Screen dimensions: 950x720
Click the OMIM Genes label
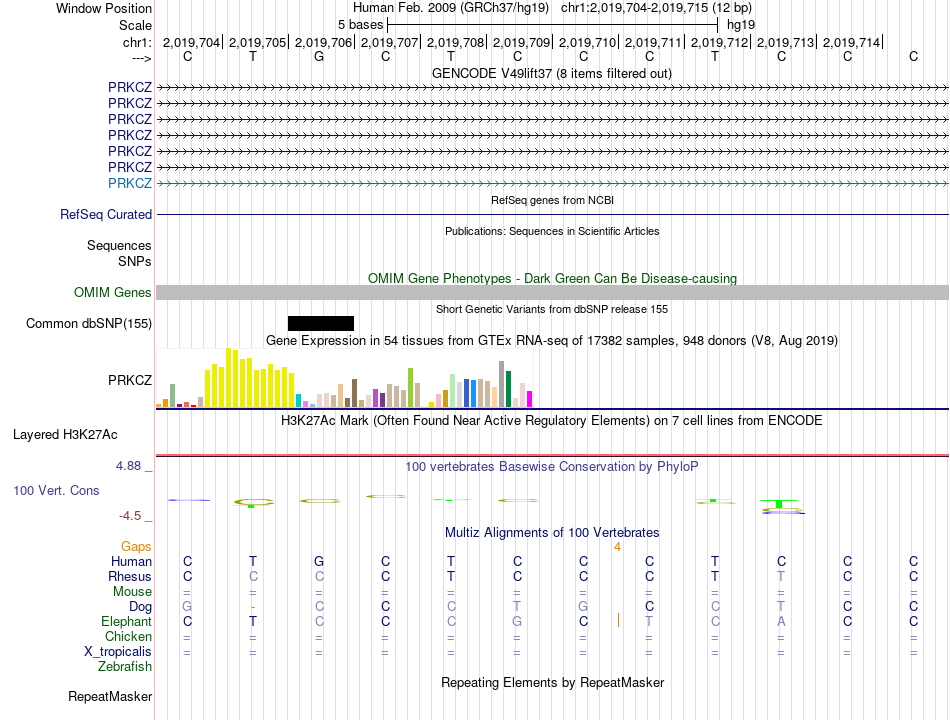coord(113,293)
